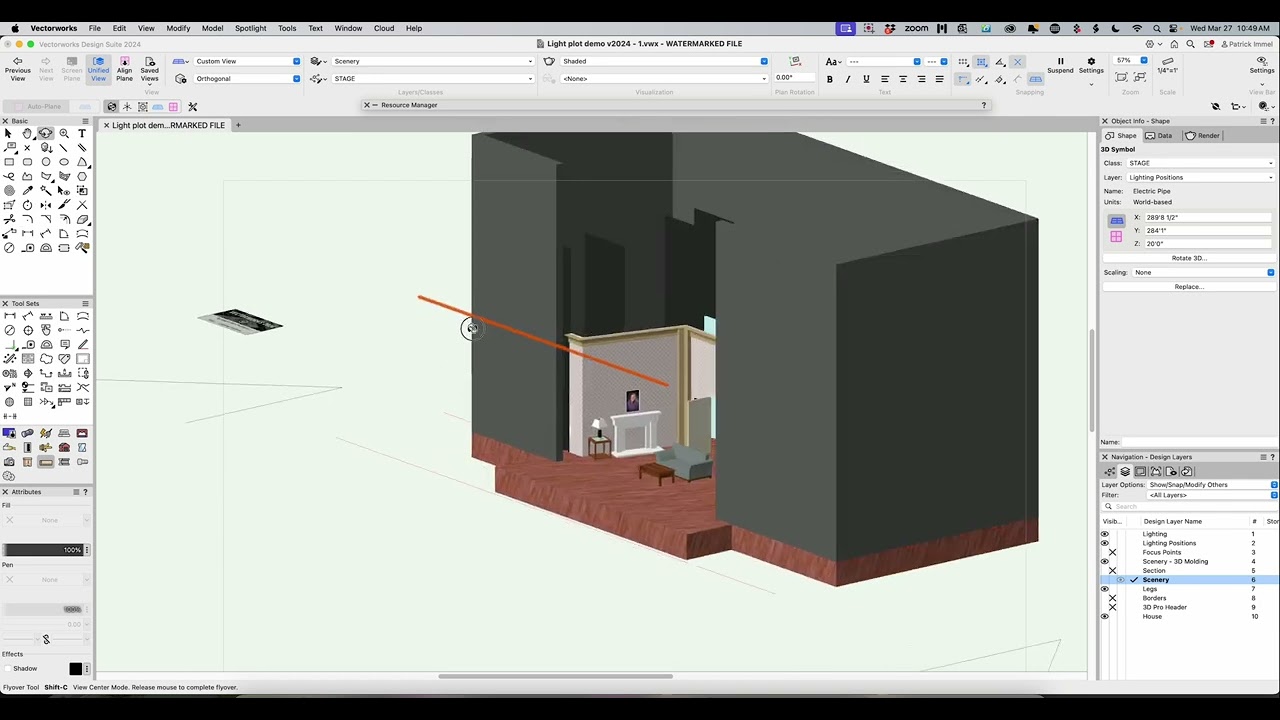This screenshot has width=1280, height=720.
Task: Click the X position field 289'8 1/2"
Action: pos(1208,217)
